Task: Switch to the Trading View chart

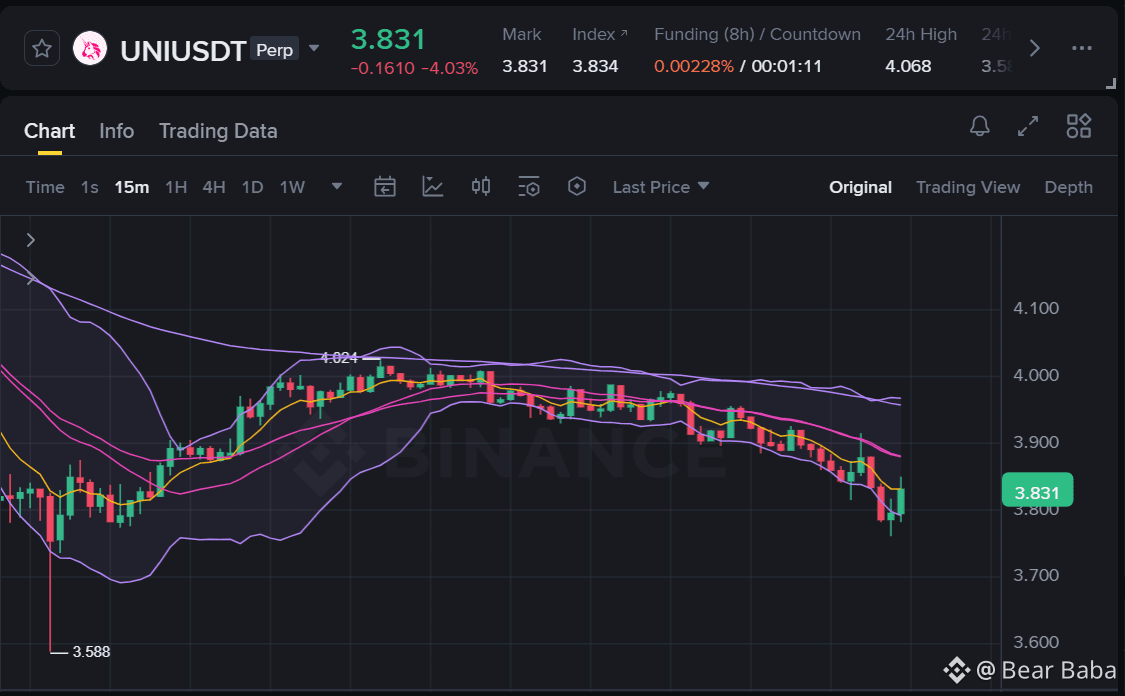Action: click(968, 187)
